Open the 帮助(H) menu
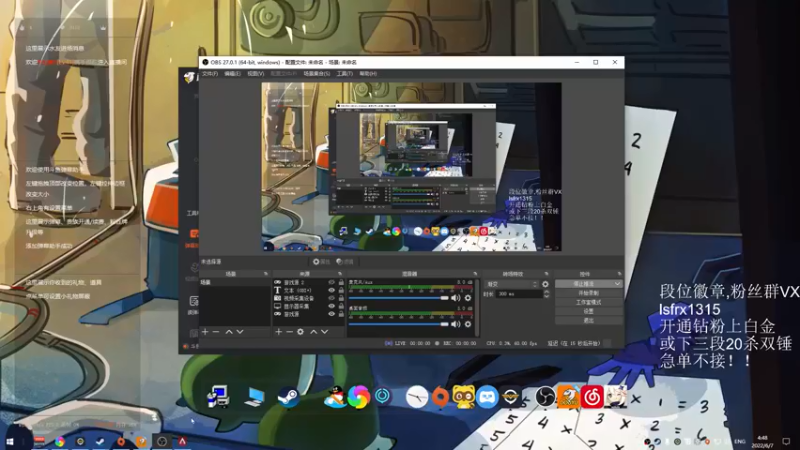Image resolution: width=800 pixels, height=450 pixels. pos(368,74)
